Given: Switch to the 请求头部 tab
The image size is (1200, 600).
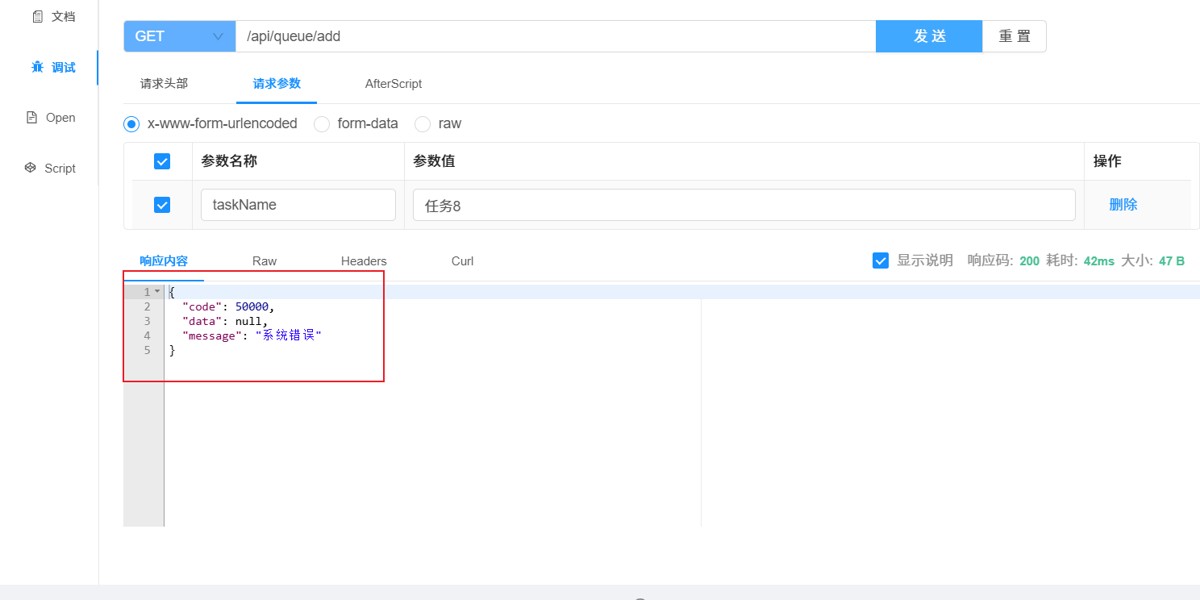Looking at the screenshot, I should [x=164, y=84].
